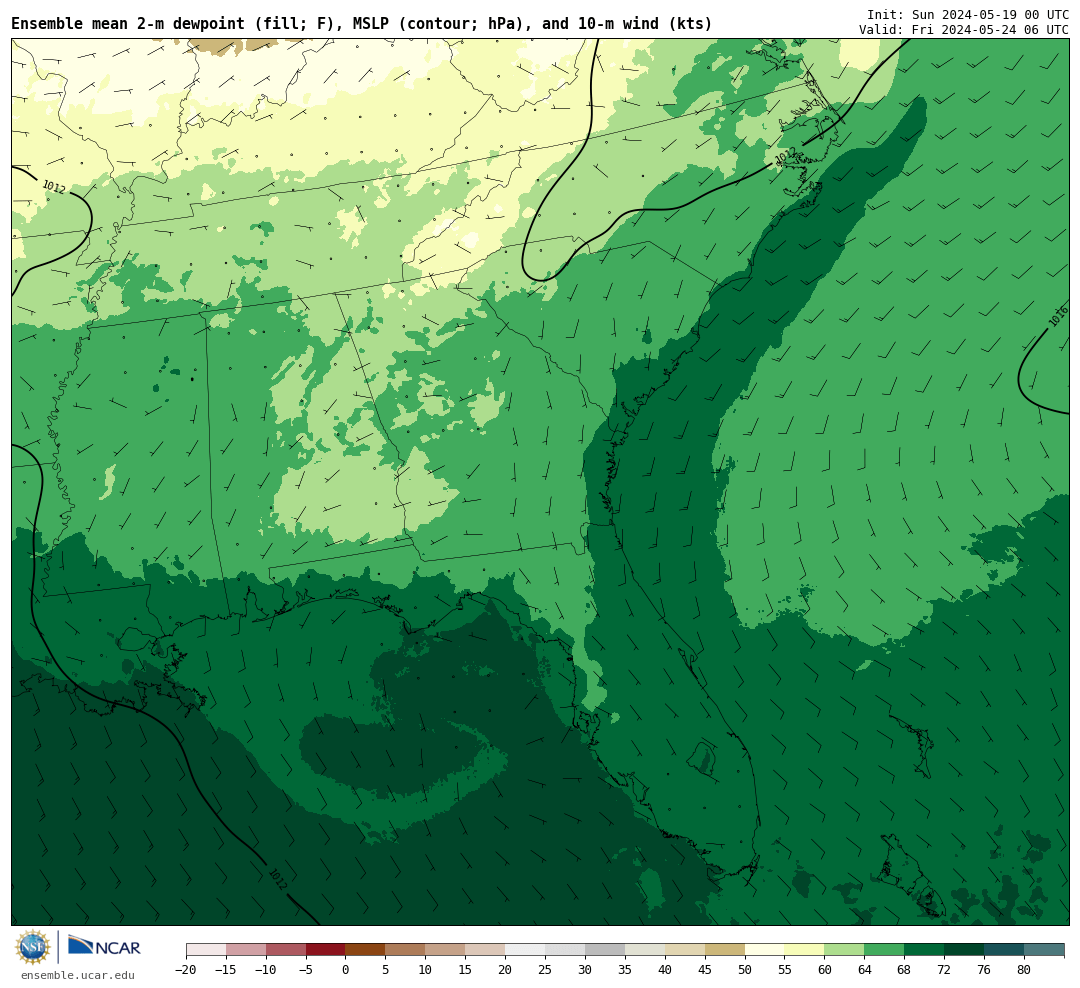Viewport: 1080px width, 988px height.
Task: Click the map title text
Action: point(362,24)
